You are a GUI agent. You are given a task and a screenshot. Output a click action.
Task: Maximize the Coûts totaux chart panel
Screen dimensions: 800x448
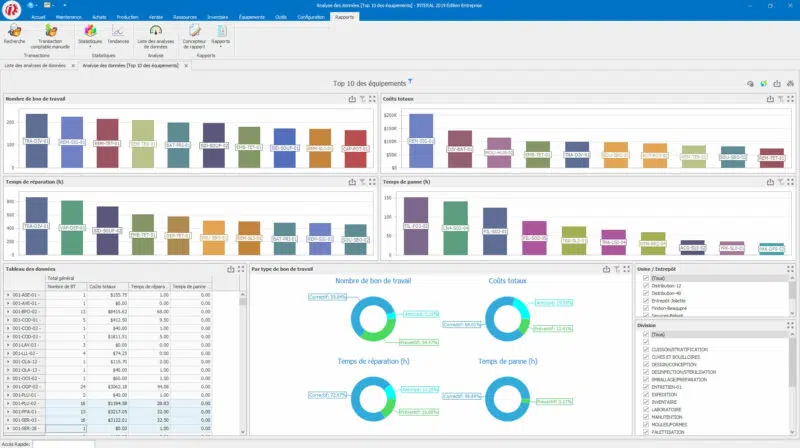click(791, 99)
